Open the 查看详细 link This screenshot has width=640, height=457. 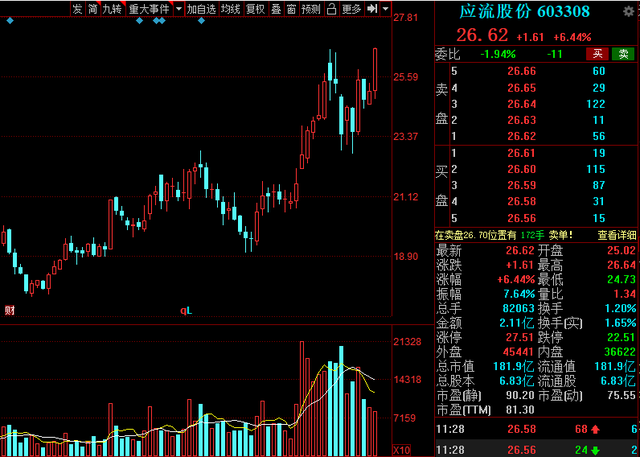pos(616,235)
